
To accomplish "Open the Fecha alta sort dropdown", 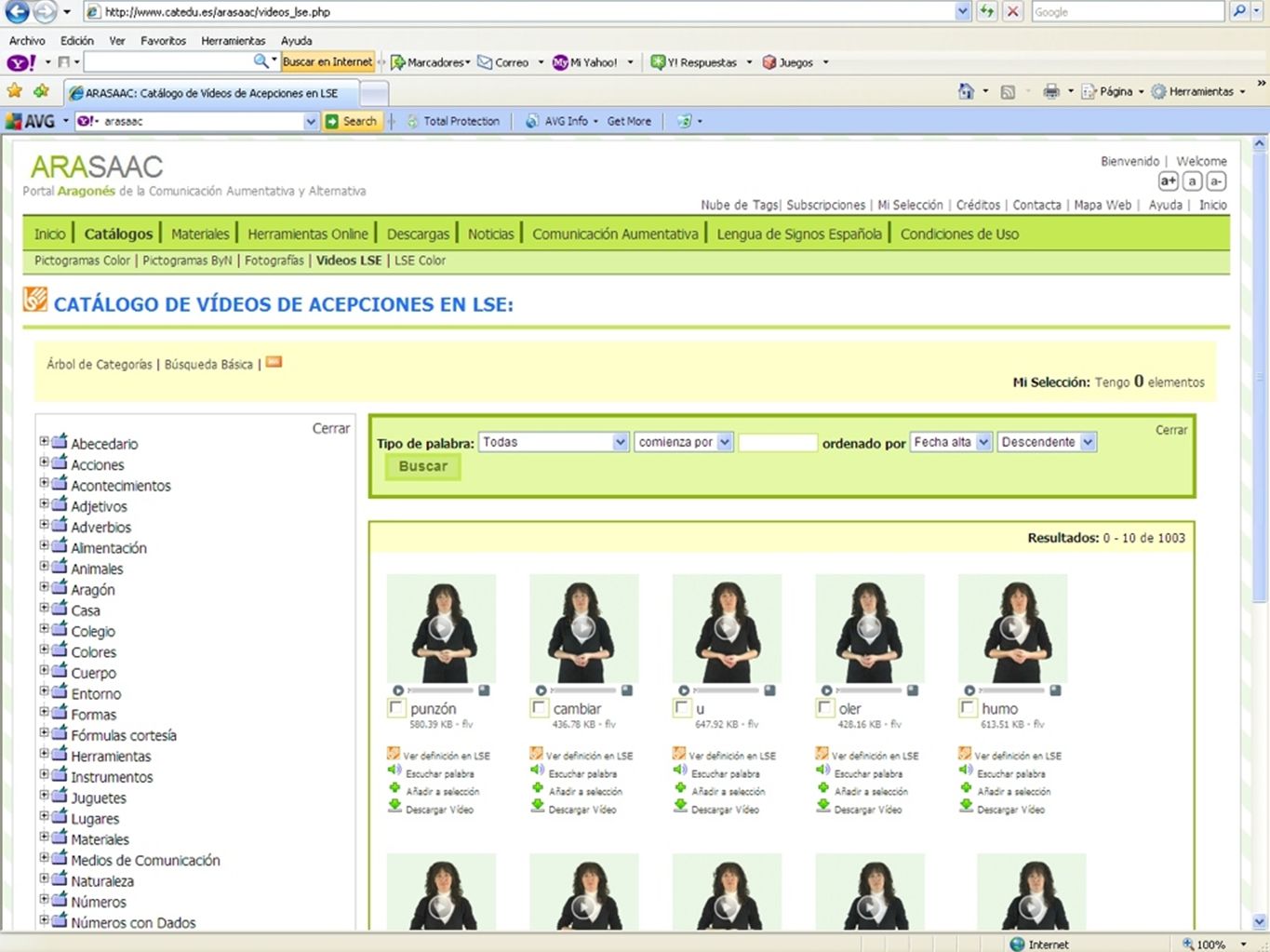I will (951, 442).
